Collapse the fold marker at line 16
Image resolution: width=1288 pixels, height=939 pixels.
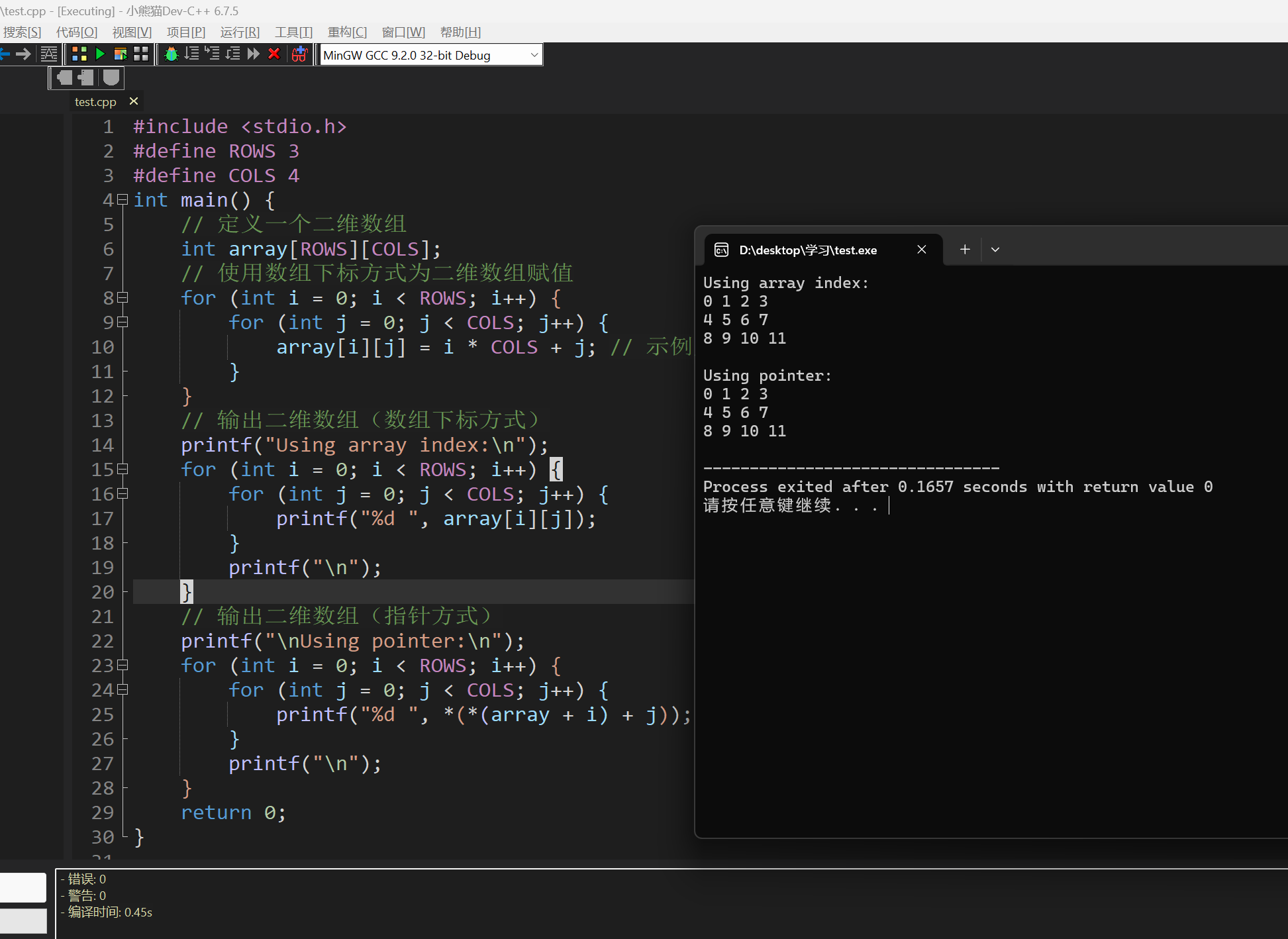123,493
